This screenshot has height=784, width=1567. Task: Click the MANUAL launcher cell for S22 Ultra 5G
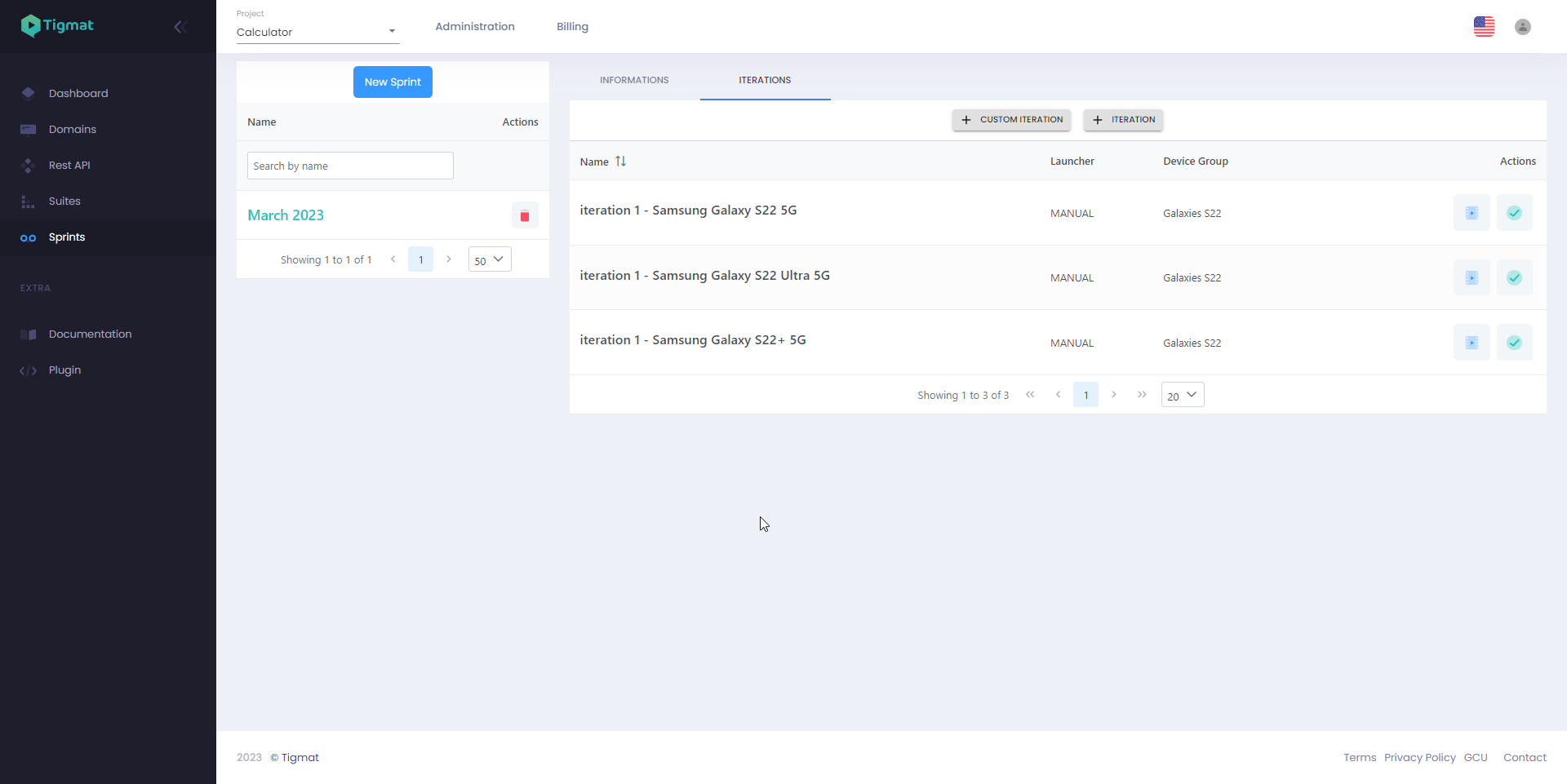click(1072, 278)
